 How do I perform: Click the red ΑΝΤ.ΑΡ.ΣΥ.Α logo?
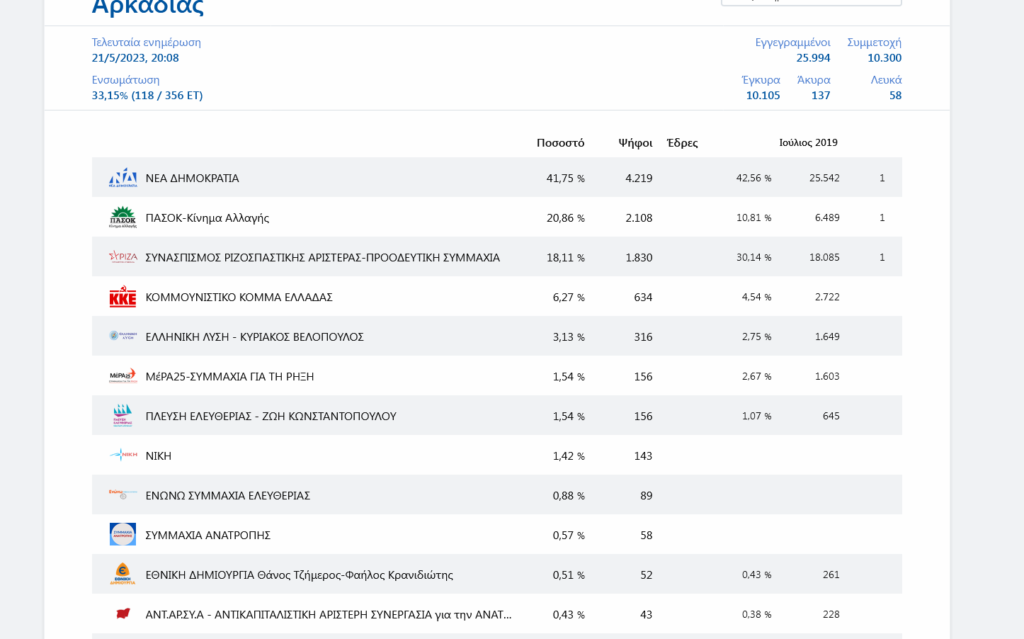[123, 614]
